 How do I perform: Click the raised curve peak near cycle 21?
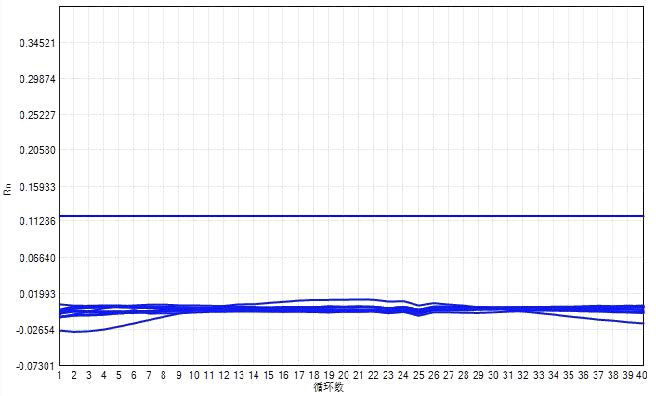[x=358, y=299]
